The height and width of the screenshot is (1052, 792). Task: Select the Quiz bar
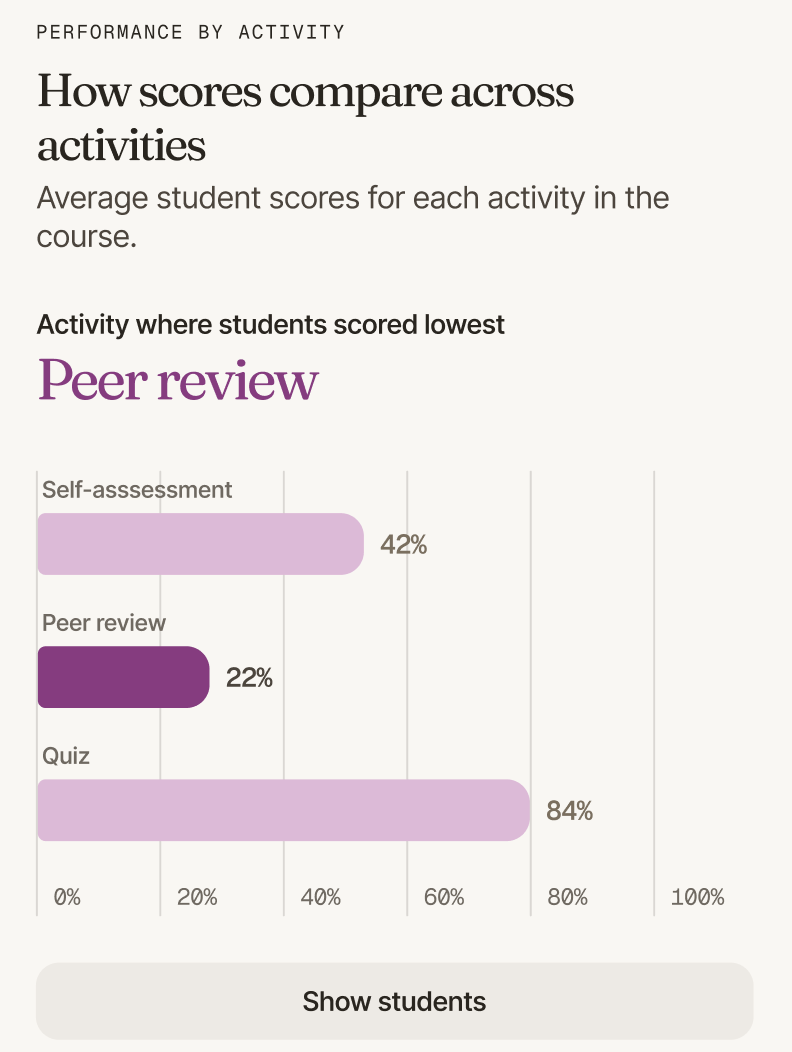[284, 810]
